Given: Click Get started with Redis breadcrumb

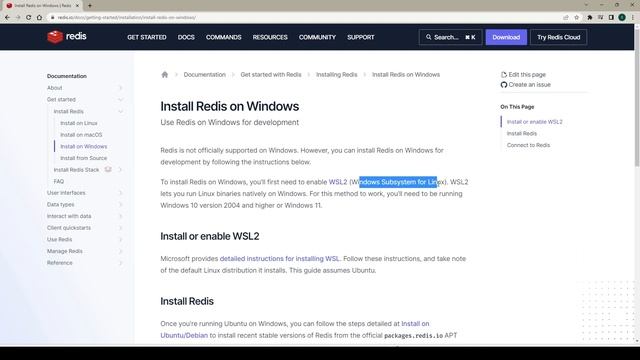Looking at the screenshot, I should (271, 75).
